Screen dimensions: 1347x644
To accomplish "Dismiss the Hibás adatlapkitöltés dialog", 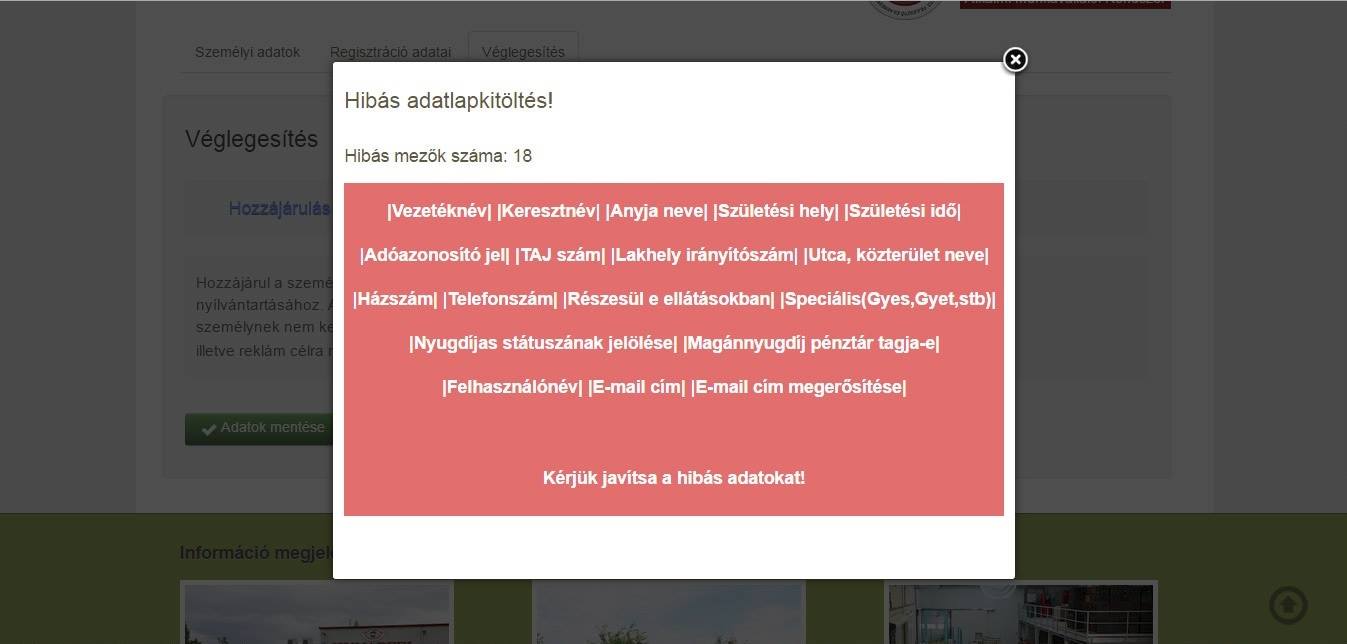I will [1015, 60].
